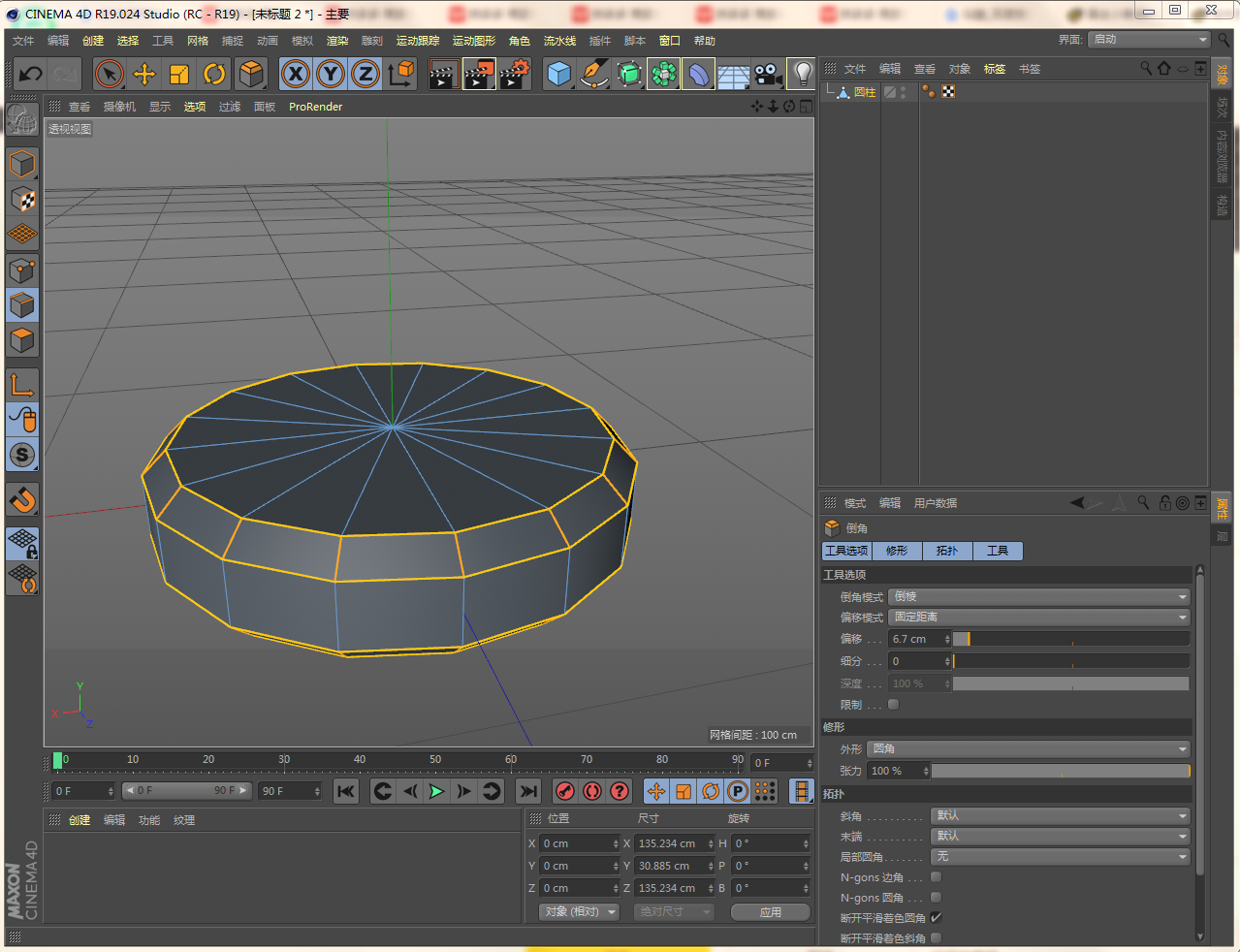The width and height of the screenshot is (1240, 952).
Task: Switch to 工具 tab in attributes
Action: tap(998, 551)
